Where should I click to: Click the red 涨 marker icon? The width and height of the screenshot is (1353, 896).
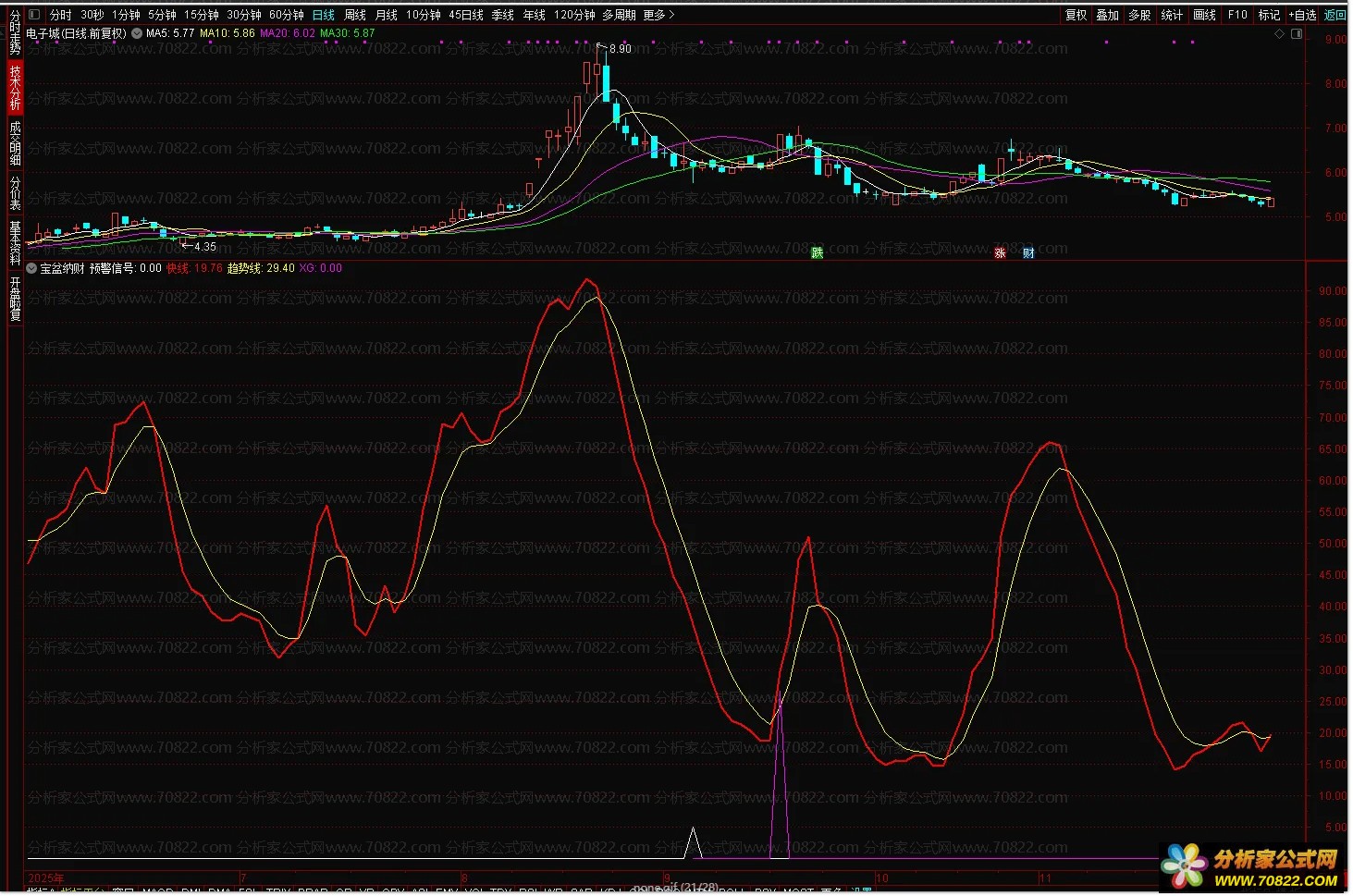pos(1000,252)
